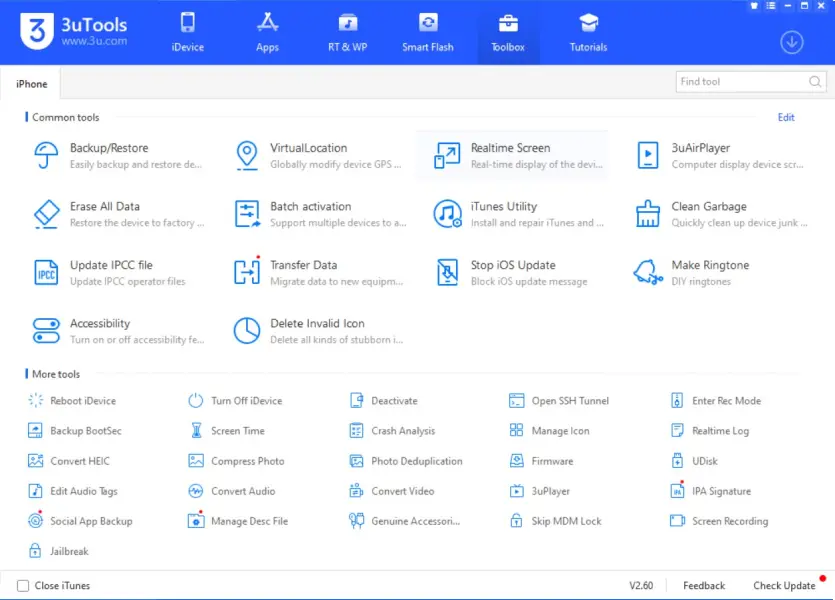Click the Screen Recording icon
The height and width of the screenshot is (600, 835).
(677, 520)
